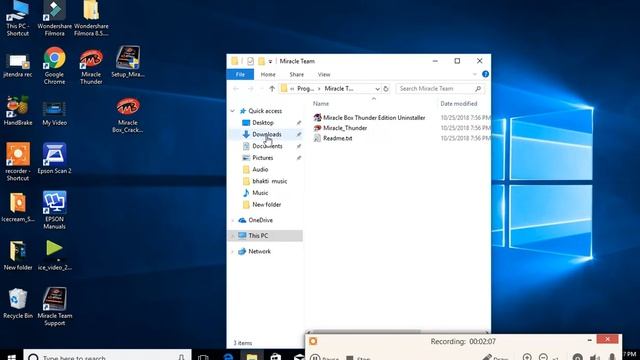The image size is (640, 360).
Task: Collapse the Quick access tree node
Action: (233, 111)
